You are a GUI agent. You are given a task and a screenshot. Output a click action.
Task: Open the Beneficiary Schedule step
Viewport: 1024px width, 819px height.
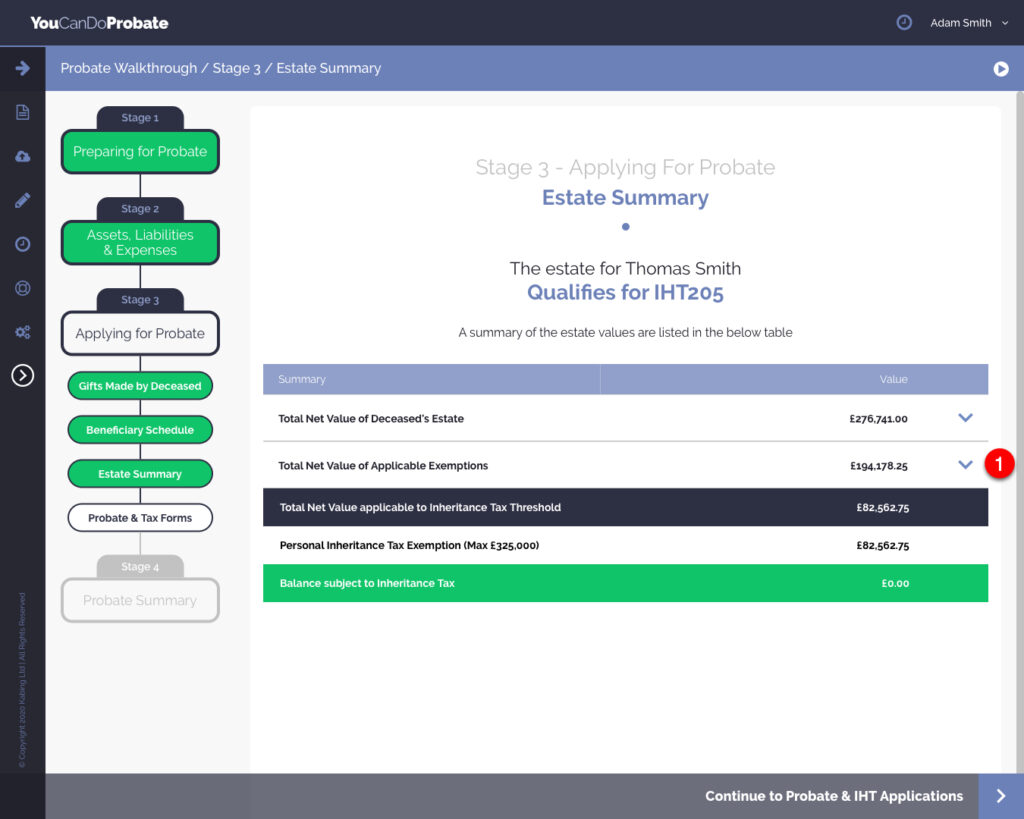(x=140, y=430)
